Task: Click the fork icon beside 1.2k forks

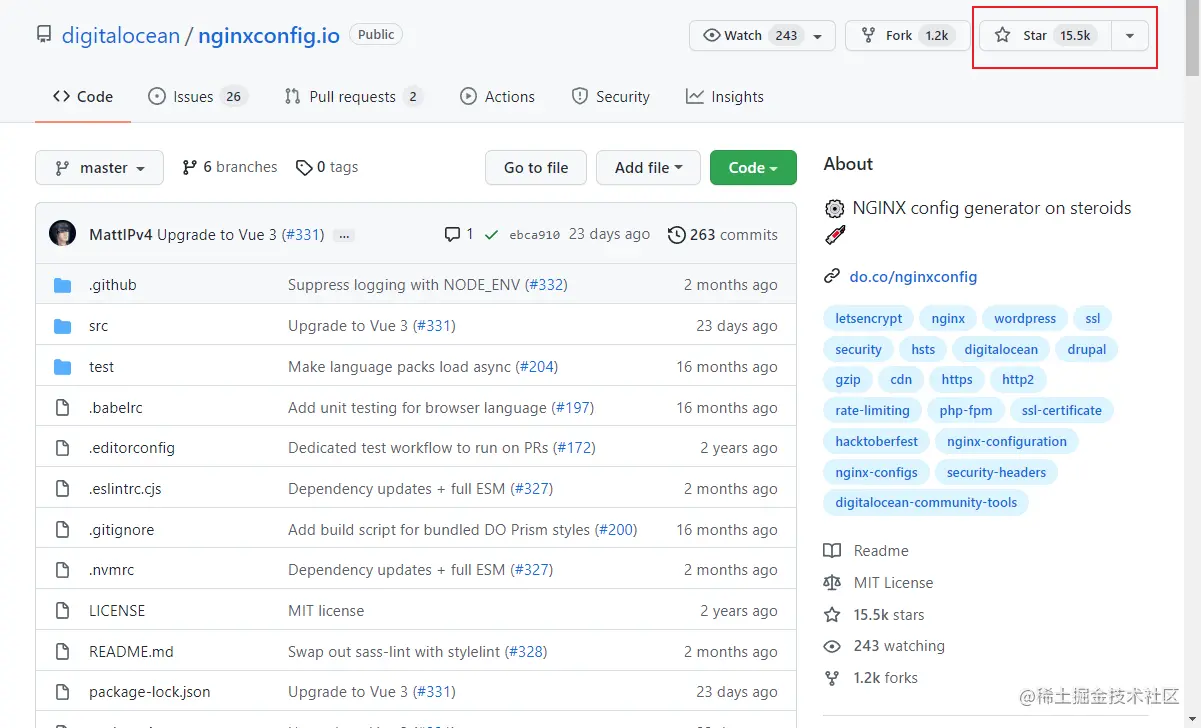Action: pyautogui.click(x=832, y=678)
